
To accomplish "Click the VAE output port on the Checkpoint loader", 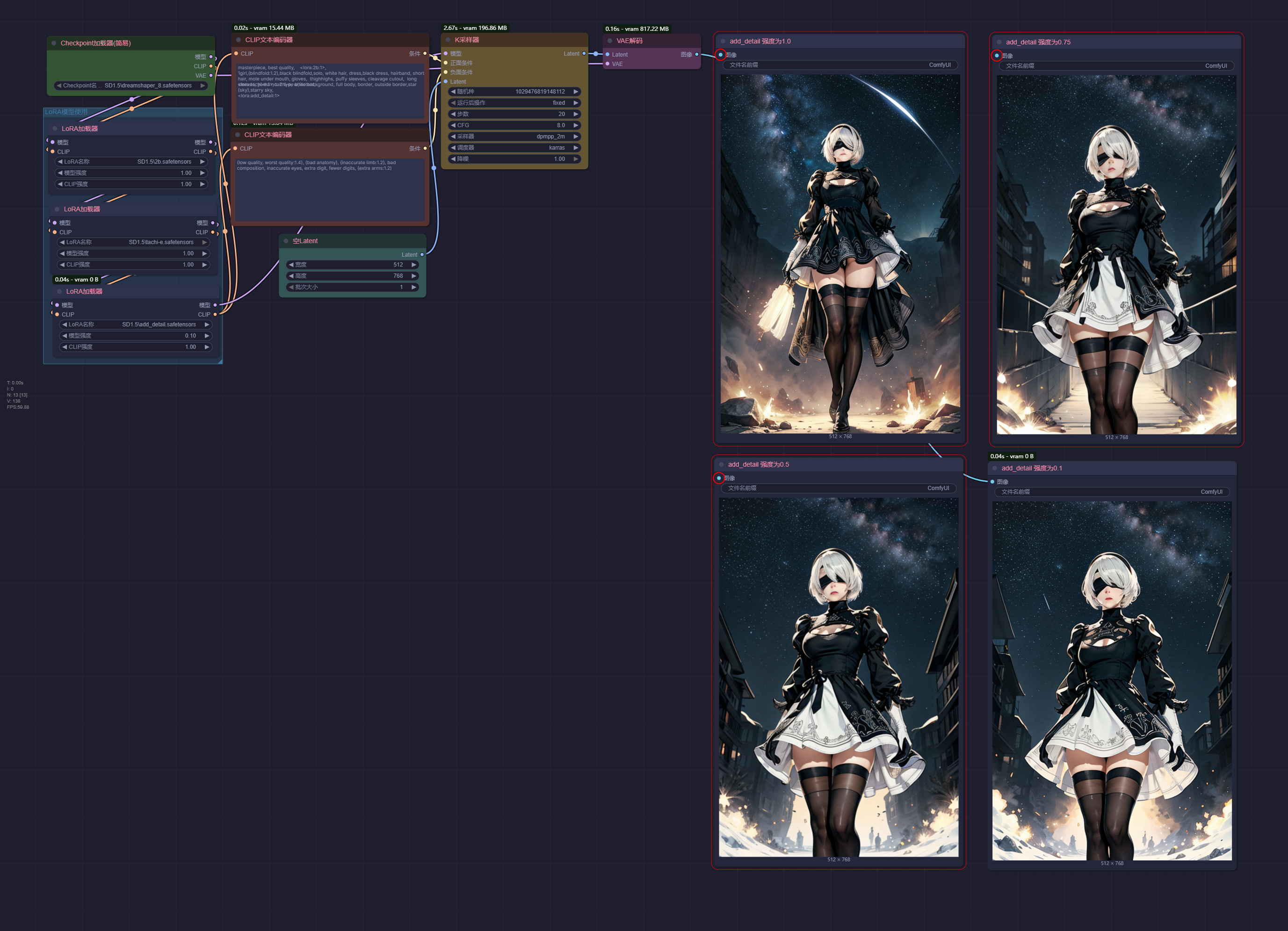I will click(x=210, y=75).
